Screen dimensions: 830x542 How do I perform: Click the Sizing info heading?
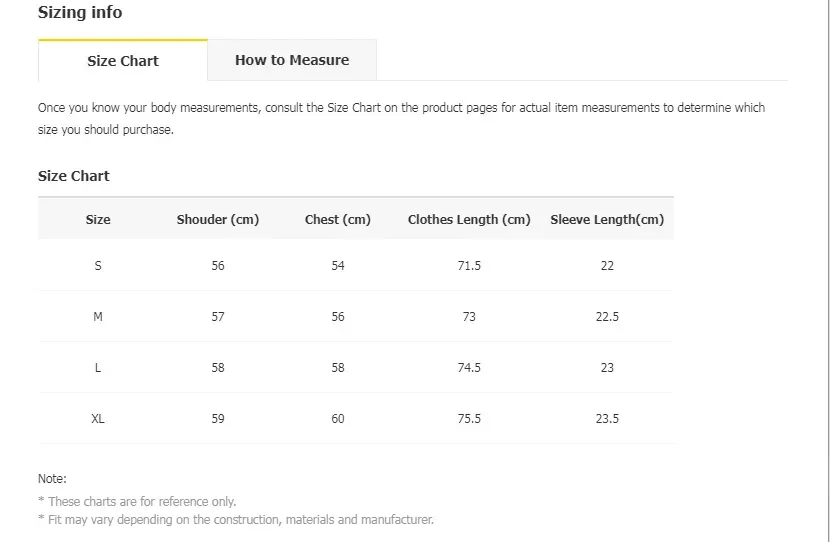pyautogui.click(x=80, y=12)
